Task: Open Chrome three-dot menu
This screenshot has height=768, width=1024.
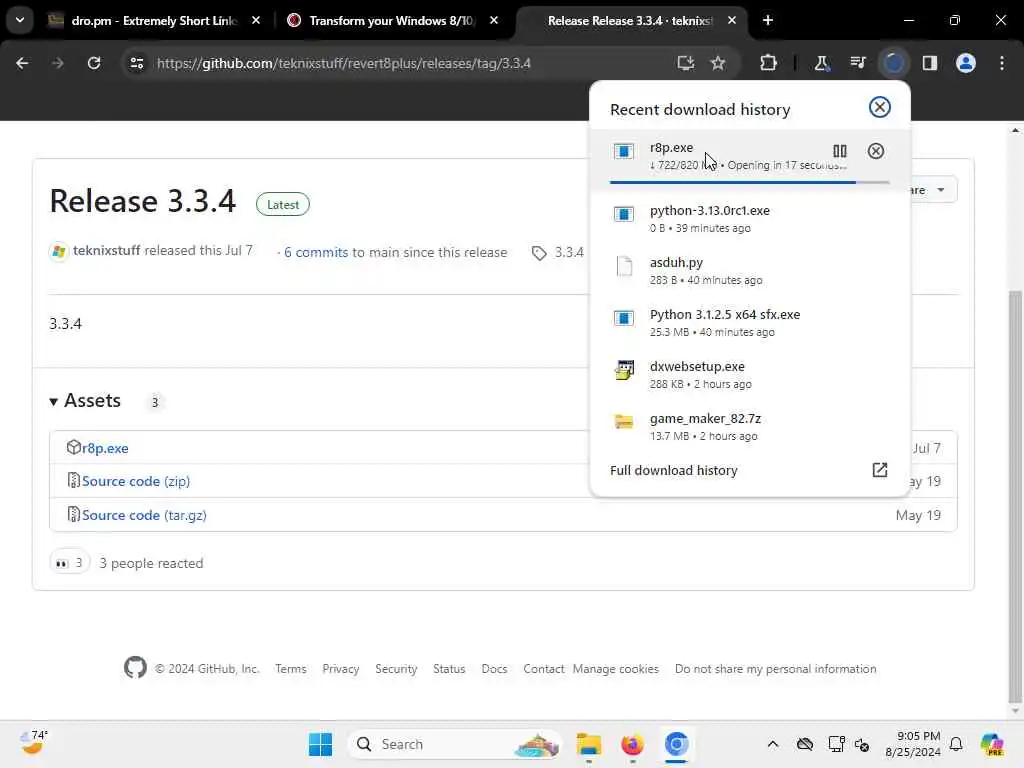Action: click(1001, 63)
